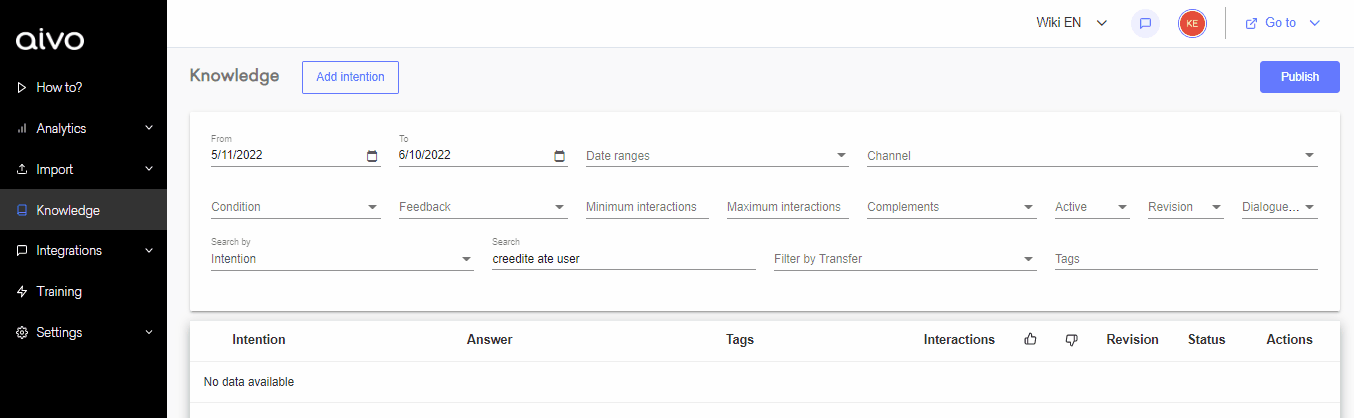Click the Add intention button
This screenshot has width=1354, height=418.
click(350, 77)
